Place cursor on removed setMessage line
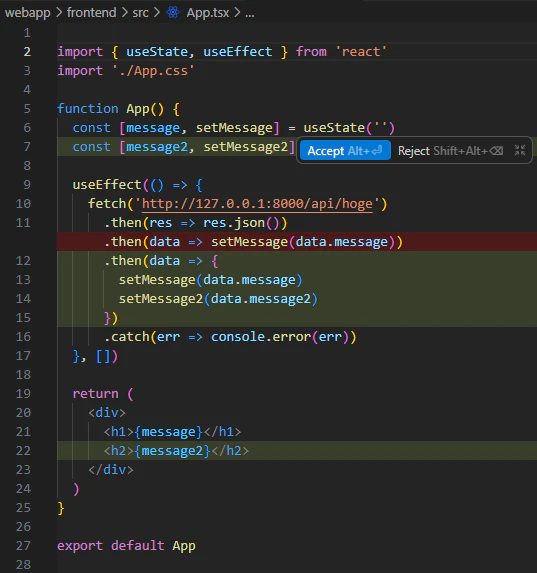Viewport: 537px width, 573px height. (253, 242)
